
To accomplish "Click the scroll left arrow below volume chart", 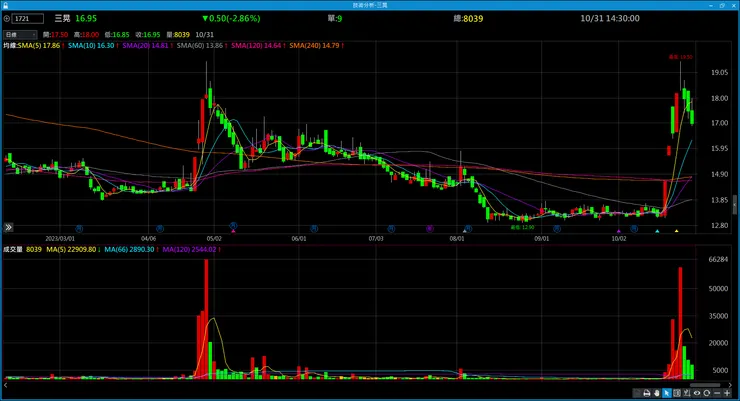I will pos(6,385).
